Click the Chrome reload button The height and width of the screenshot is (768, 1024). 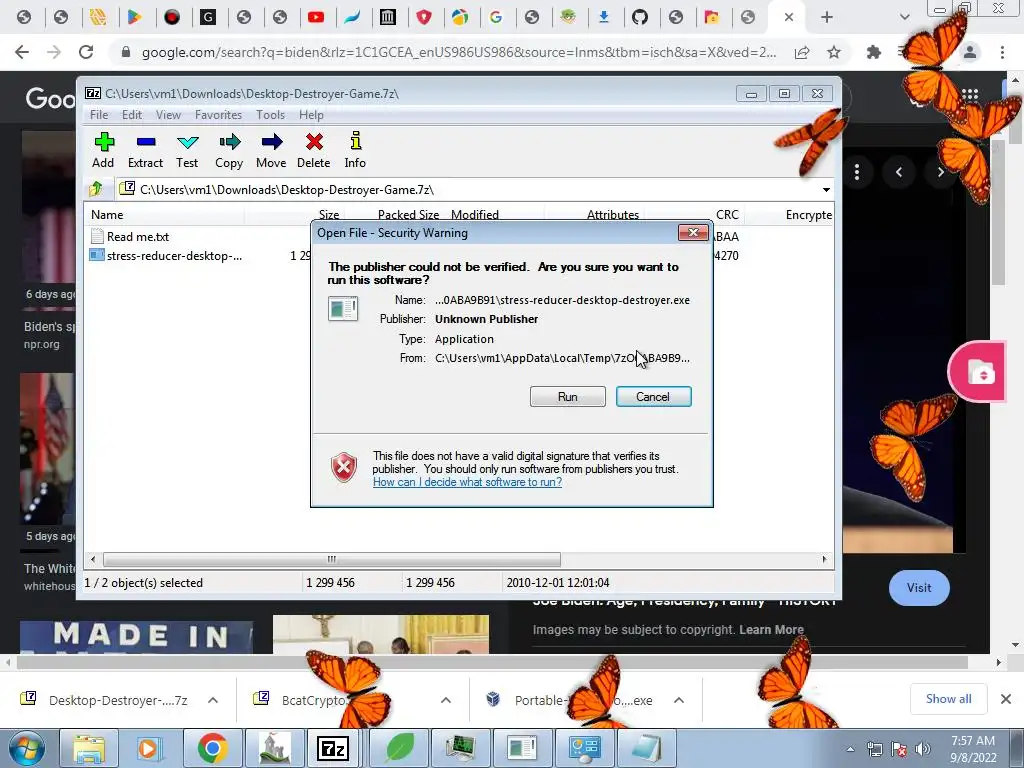pos(86,52)
